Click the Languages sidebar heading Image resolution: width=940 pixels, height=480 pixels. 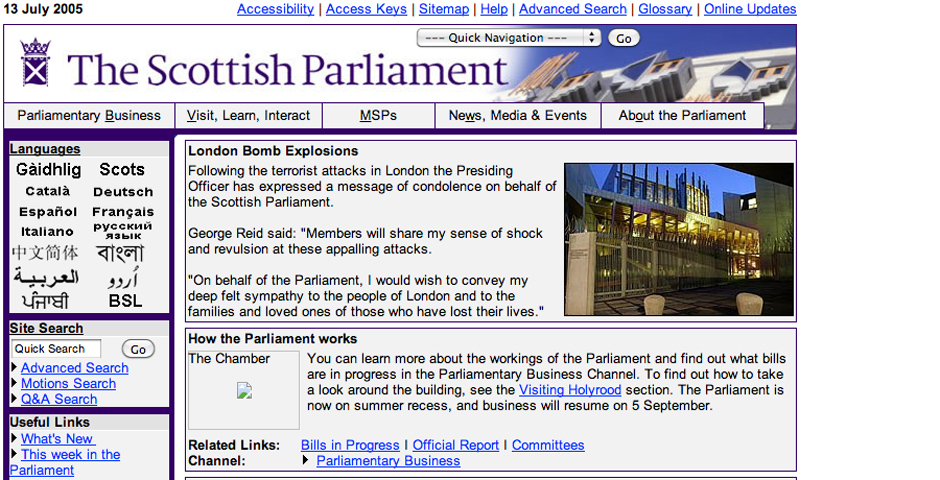(x=45, y=149)
